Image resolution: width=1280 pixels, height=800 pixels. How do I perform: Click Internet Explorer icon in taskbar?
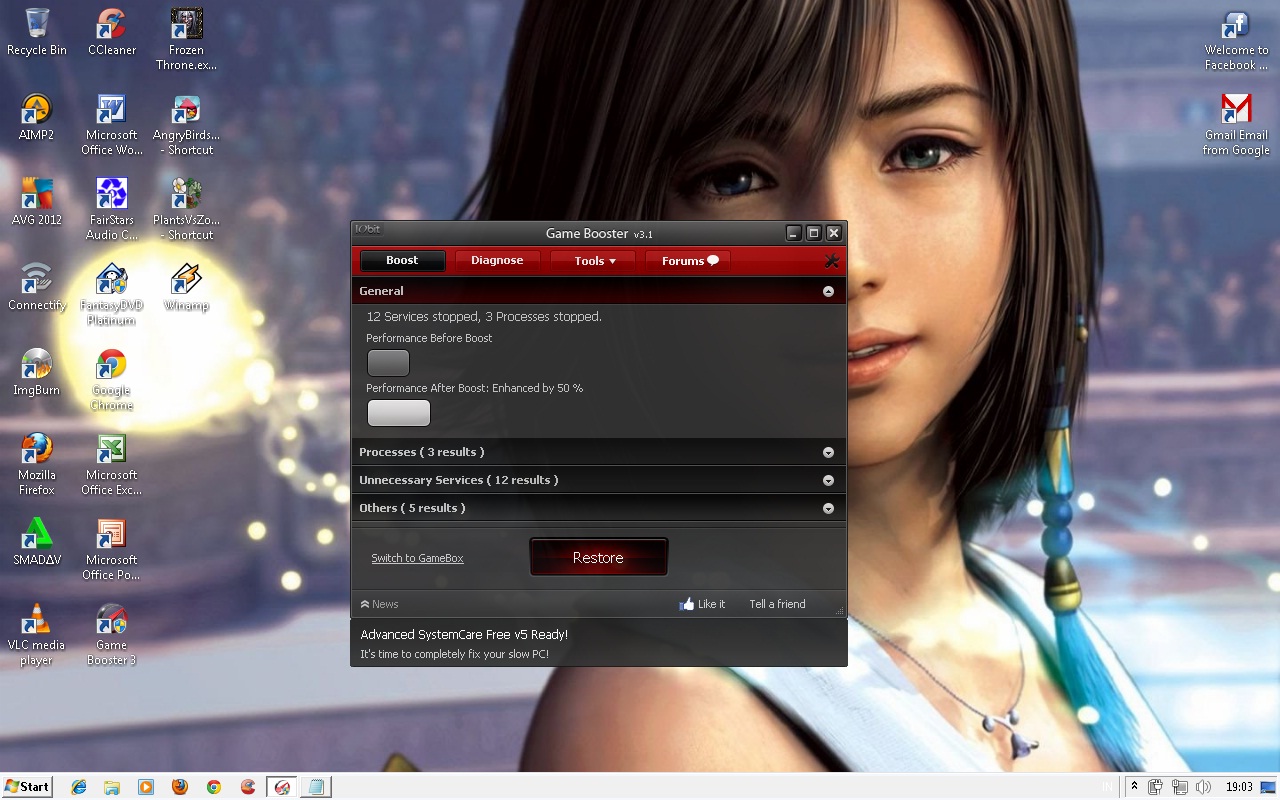[79, 787]
